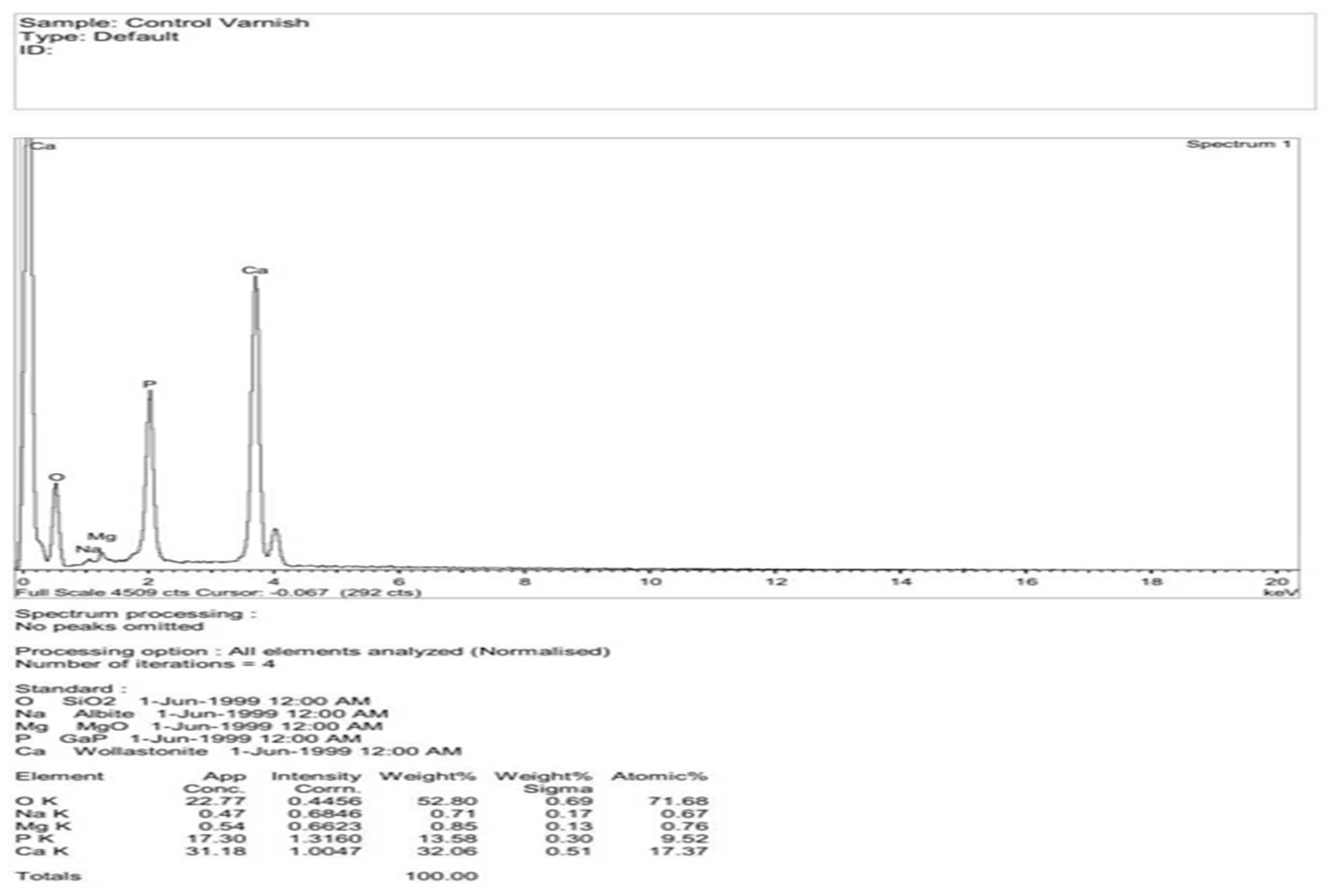Click the Ca K row label
The width and height of the screenshot is (1330, 896).
click(x=42, y=851)
